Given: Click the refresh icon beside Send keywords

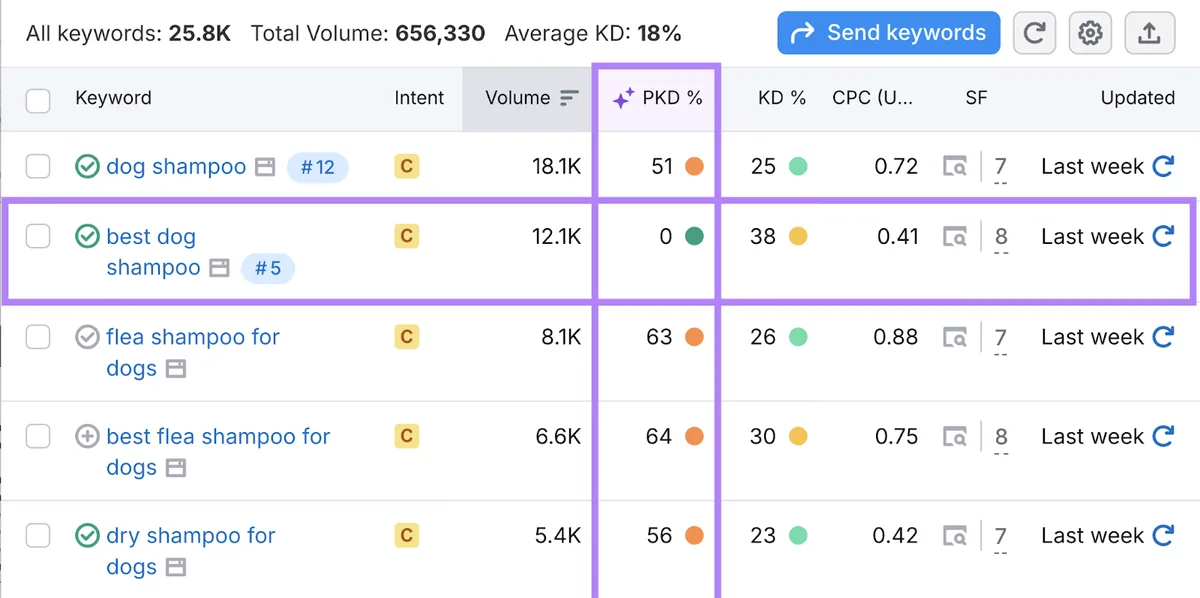Looking at the screenshot, I should (x=1035, y=34).
